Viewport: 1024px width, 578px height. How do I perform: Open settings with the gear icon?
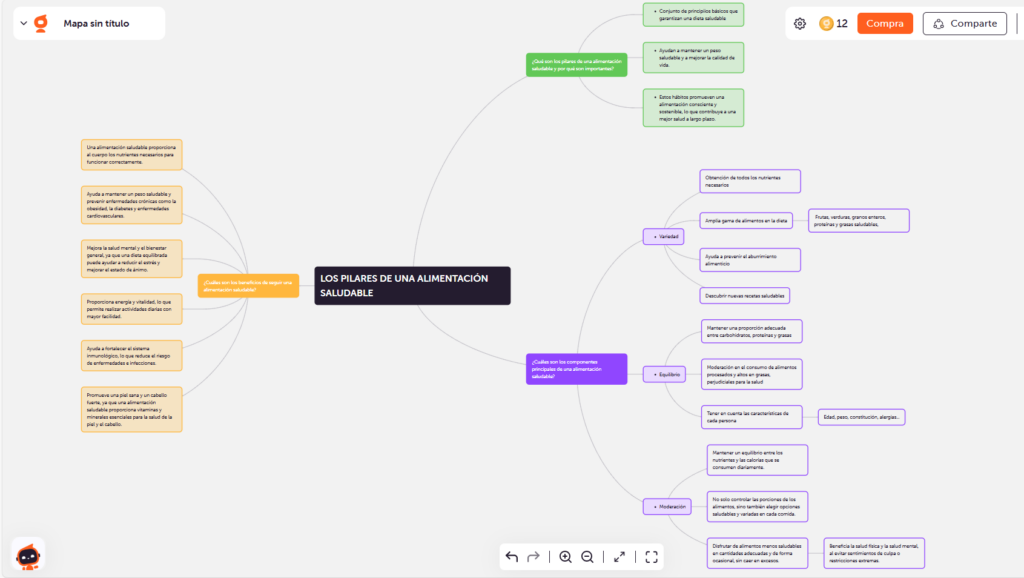click(800, 24)
